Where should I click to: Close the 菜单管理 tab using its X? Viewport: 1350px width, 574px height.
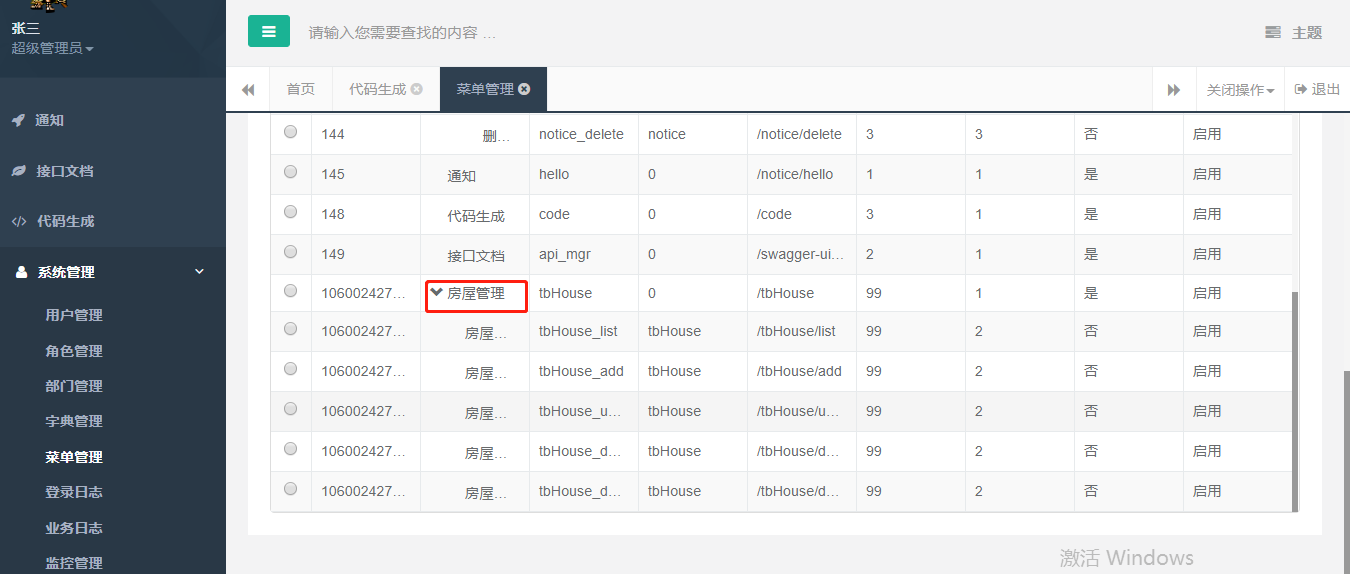pos(524,89)
